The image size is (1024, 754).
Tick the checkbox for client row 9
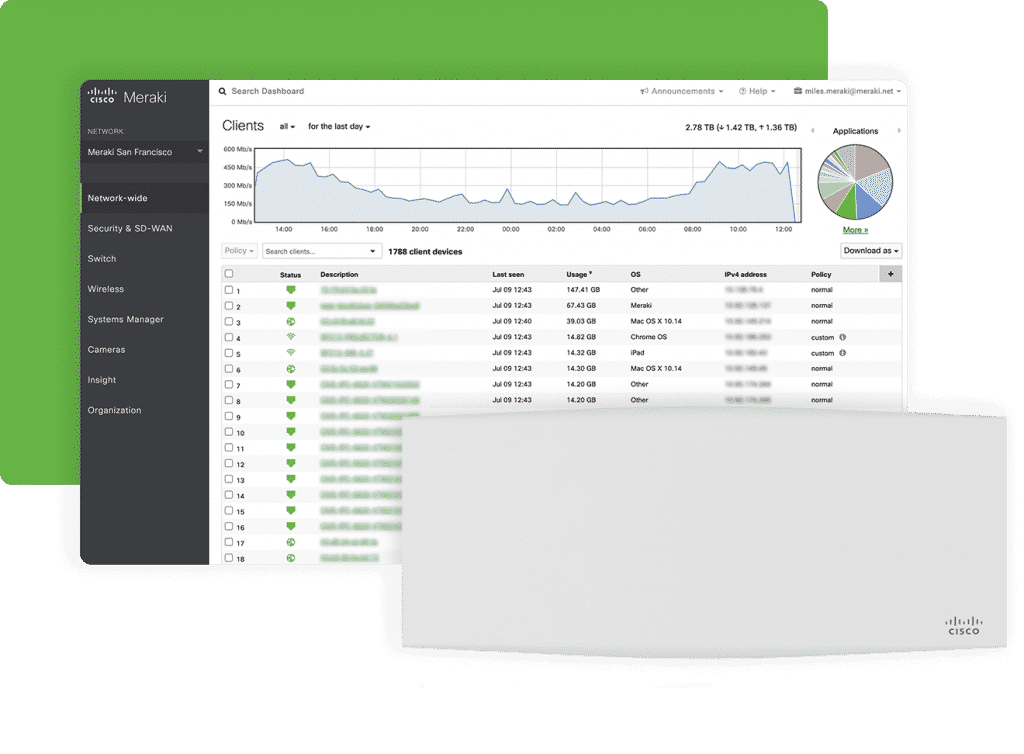point(229,416)
